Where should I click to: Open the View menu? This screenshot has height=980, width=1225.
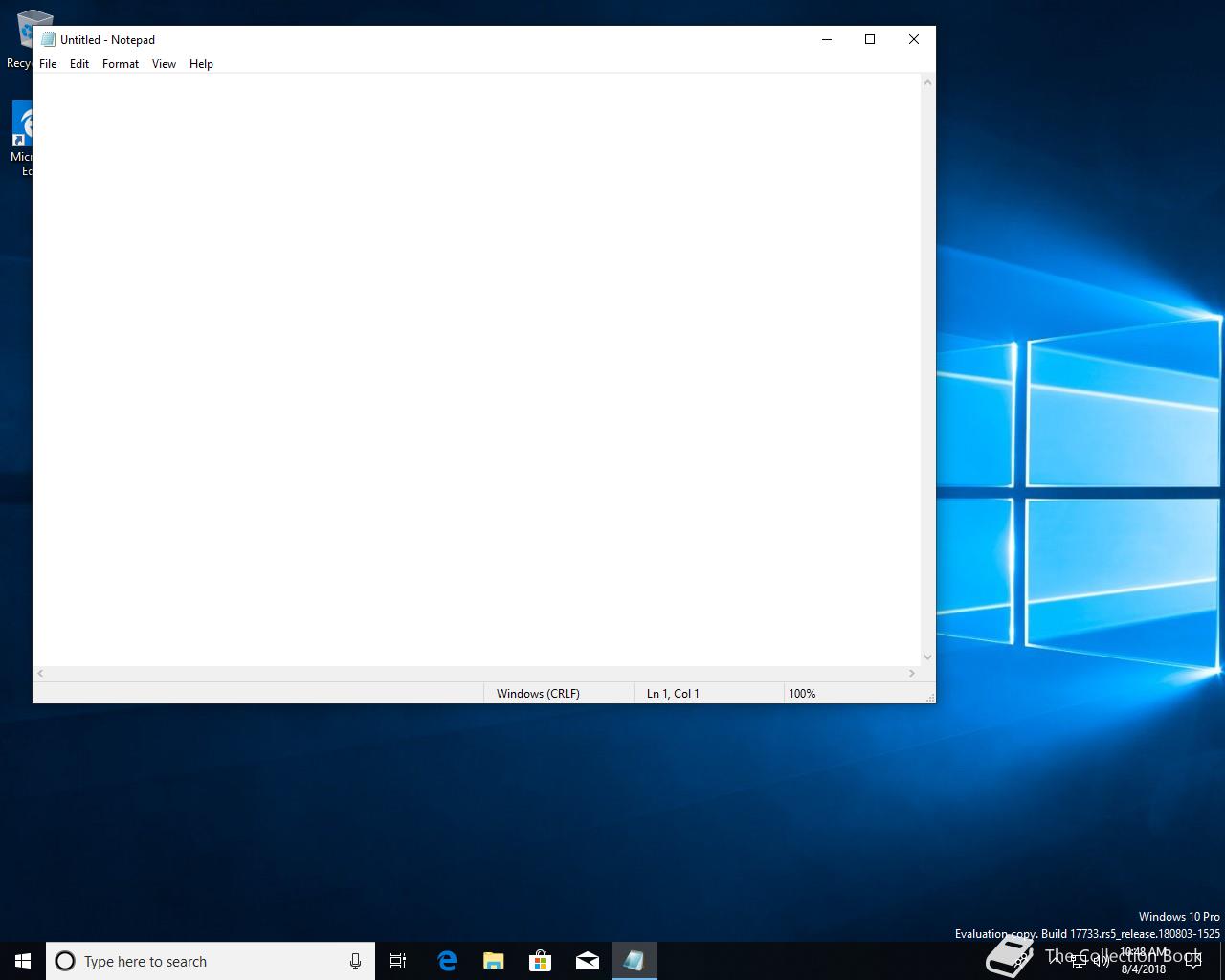(x=164, y=64)
